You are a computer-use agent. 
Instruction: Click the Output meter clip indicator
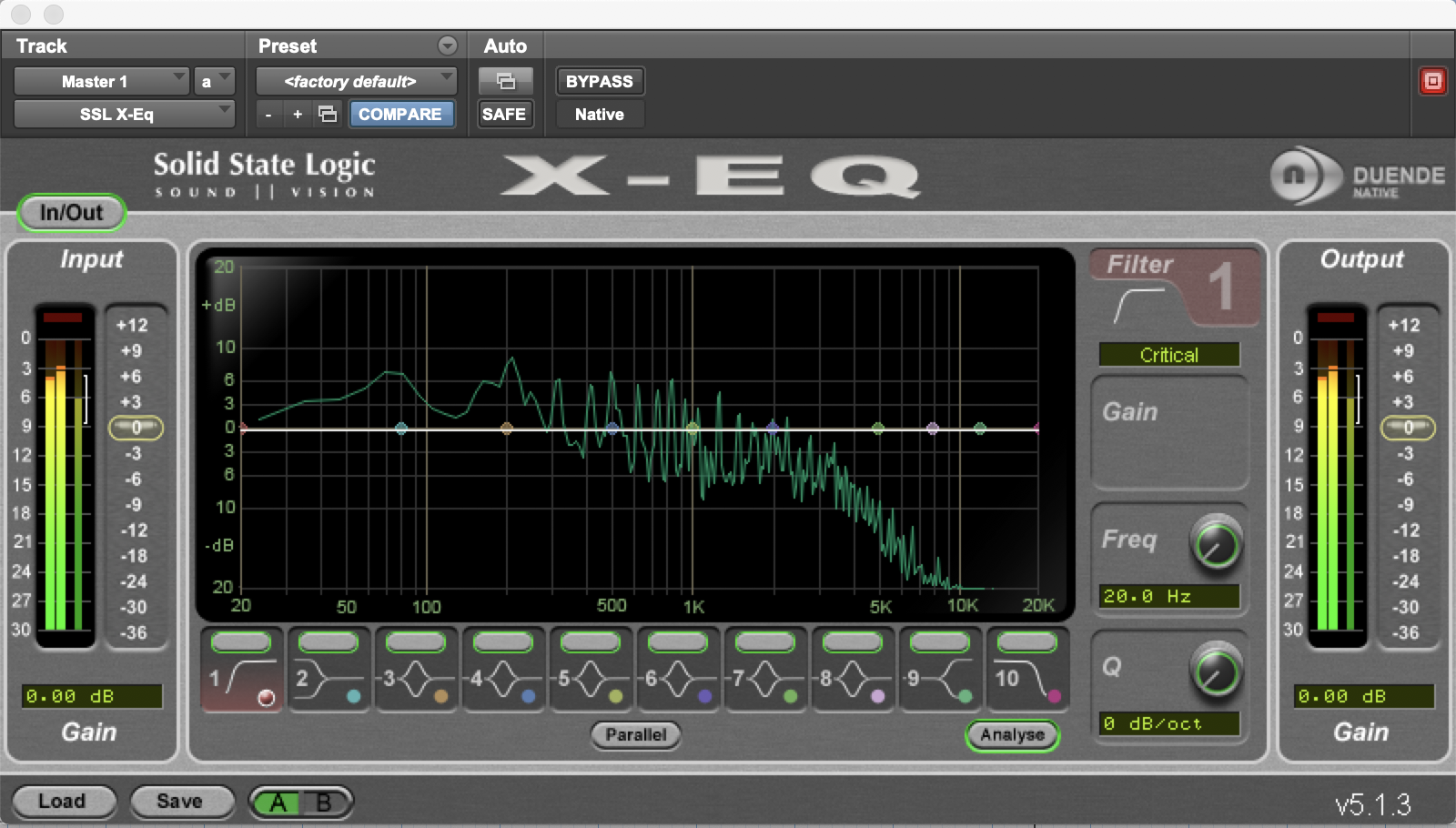tap(1335, 318)
